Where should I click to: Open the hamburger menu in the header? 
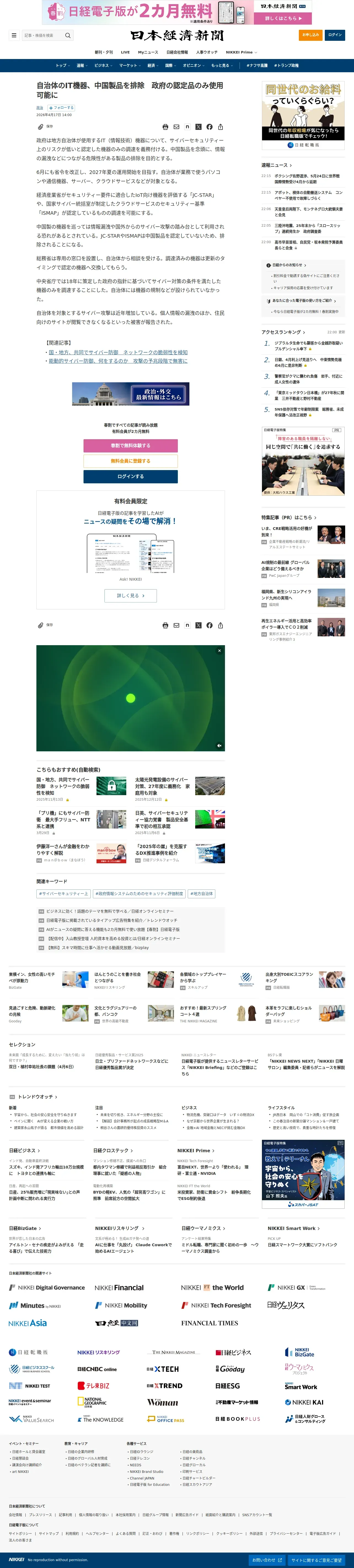[14, 35]
